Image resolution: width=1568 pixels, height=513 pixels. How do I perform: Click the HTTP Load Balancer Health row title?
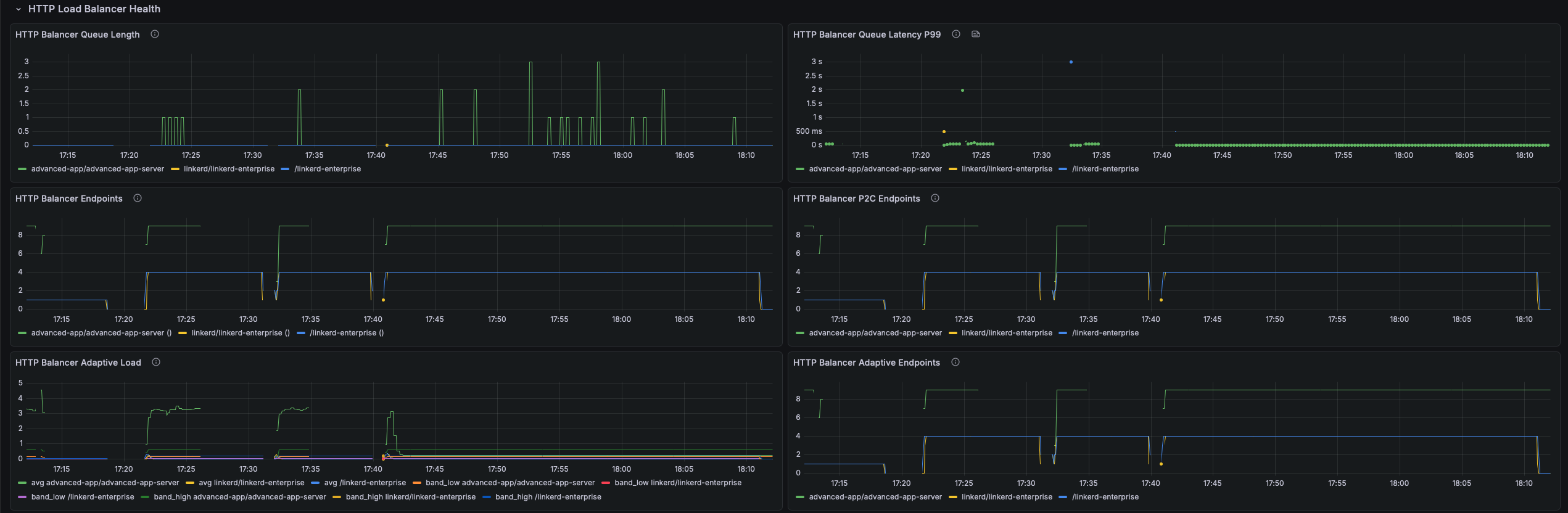click(x=94, y=9)
